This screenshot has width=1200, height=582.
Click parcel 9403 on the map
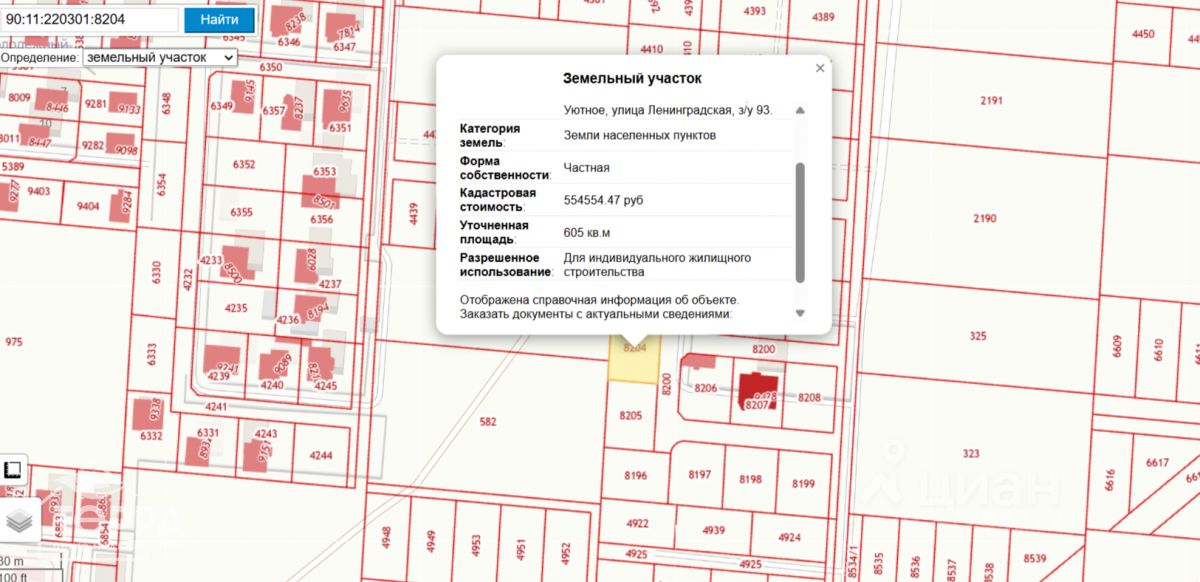pos(39,191)
